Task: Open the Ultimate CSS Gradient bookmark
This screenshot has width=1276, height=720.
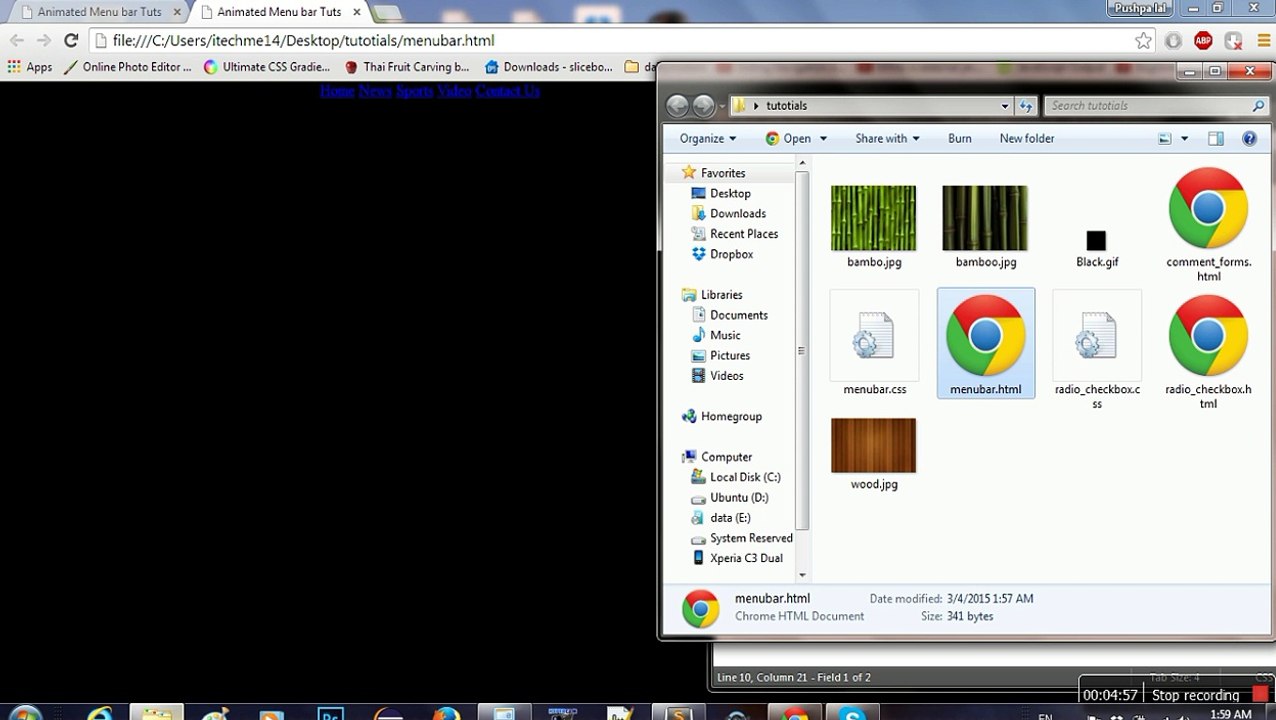Action: coord(267,67)
